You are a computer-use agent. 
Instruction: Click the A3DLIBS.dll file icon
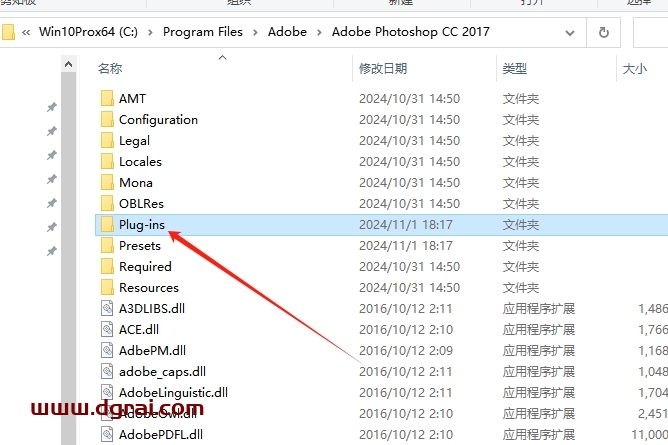107,308
